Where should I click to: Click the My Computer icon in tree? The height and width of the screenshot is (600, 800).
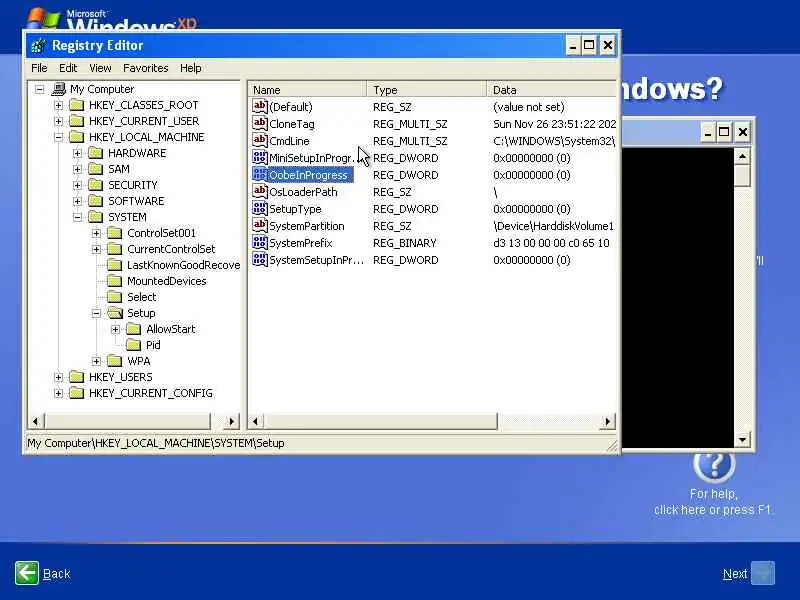click(x=59, y=89)
